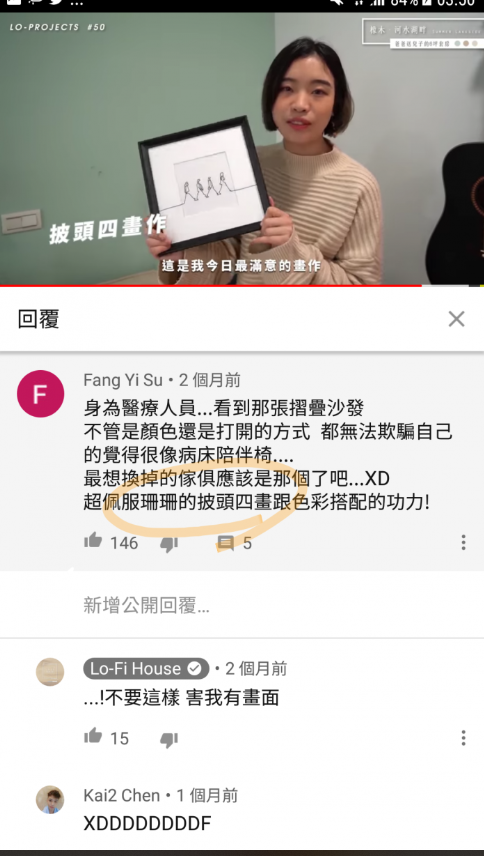The image size is (484, 856).
Task: Open Fang Yi Su's profile avatar
Action: click(x=40, y=394)
